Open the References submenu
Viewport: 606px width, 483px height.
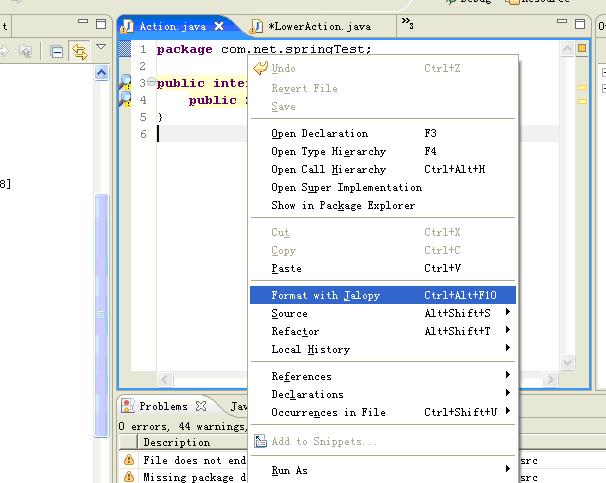coord(383,376)
